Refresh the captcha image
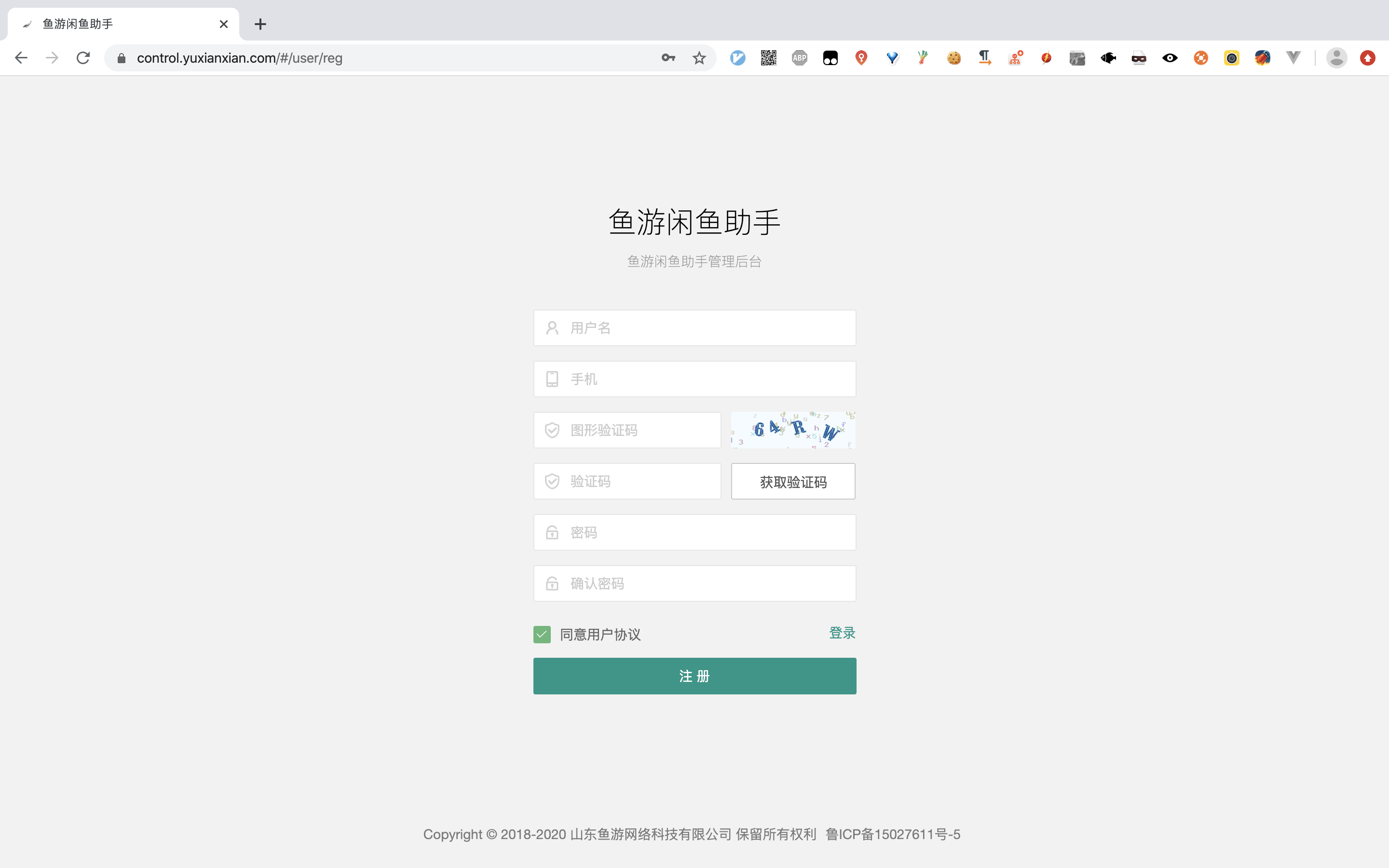 [793, 430]
